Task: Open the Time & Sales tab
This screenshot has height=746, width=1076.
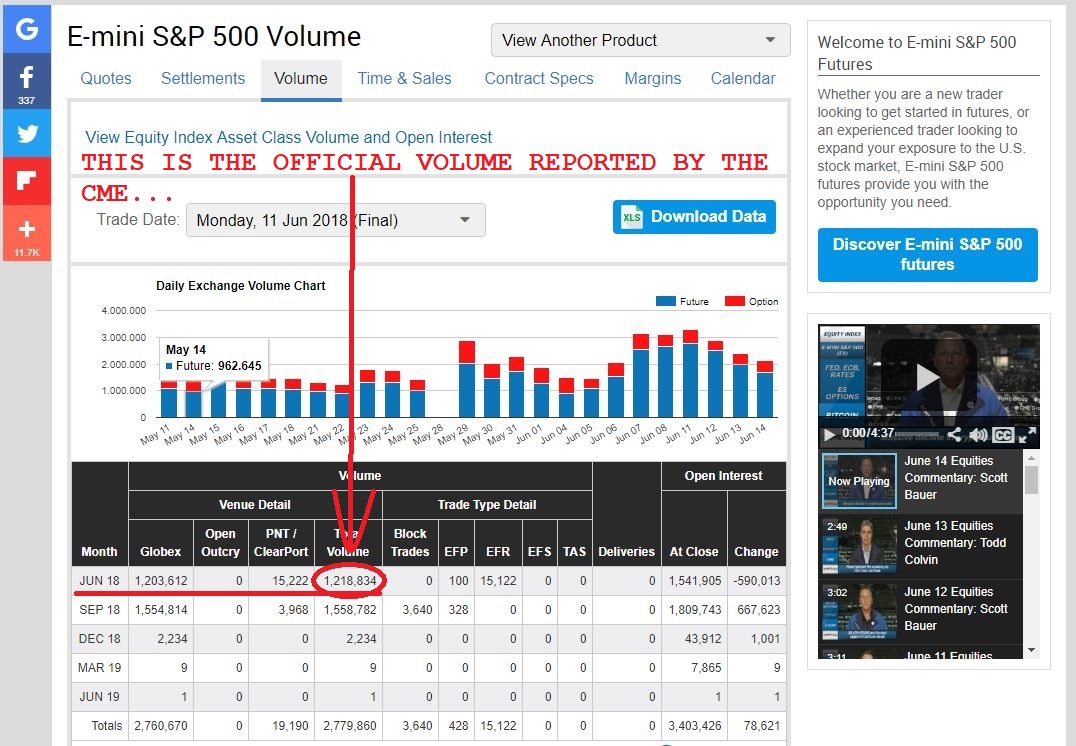Action: coord(404,78)
